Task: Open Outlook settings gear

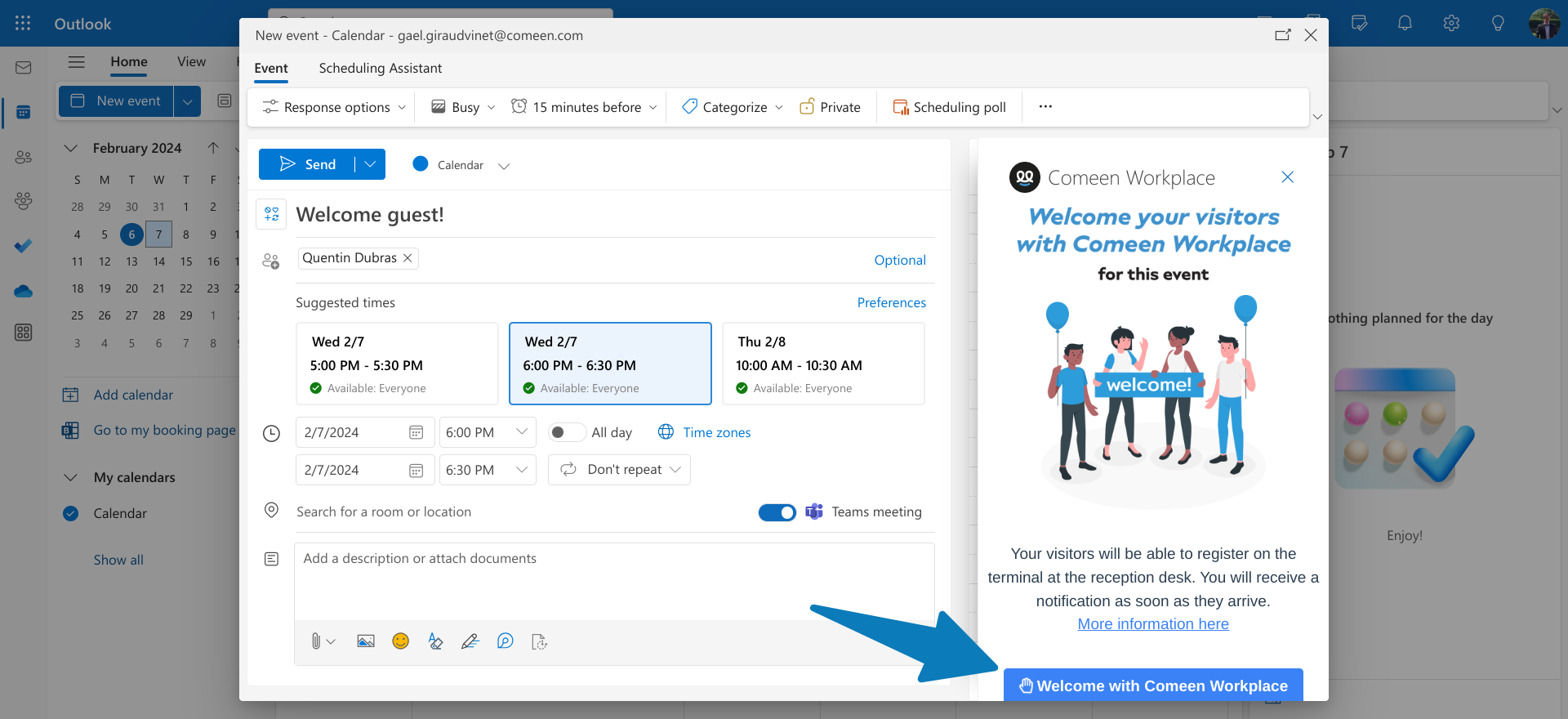Action: click(1451, 23)
